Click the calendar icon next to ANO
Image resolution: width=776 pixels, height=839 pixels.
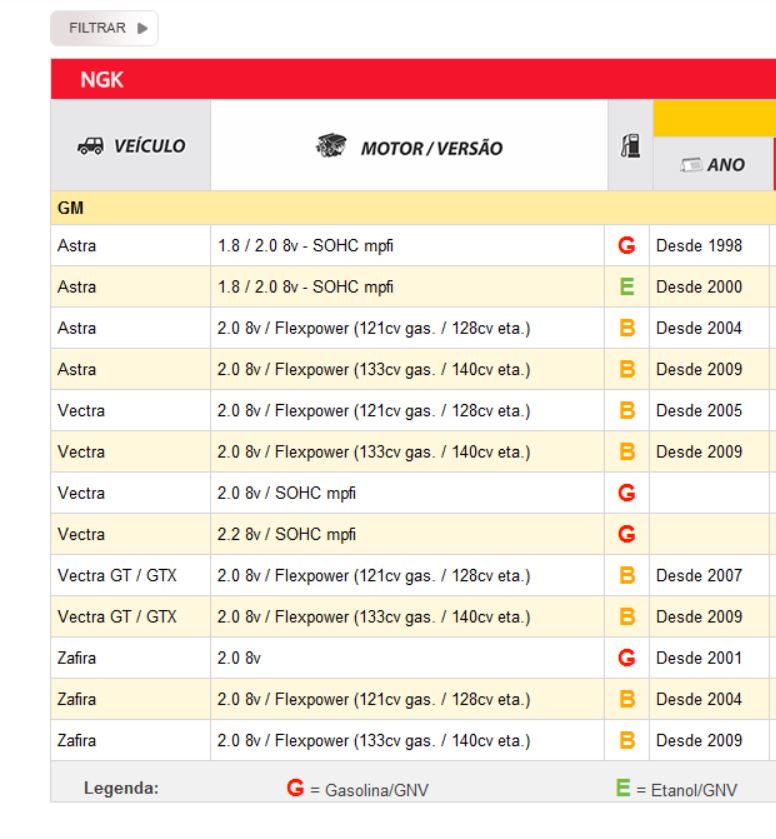click(691, 165)
